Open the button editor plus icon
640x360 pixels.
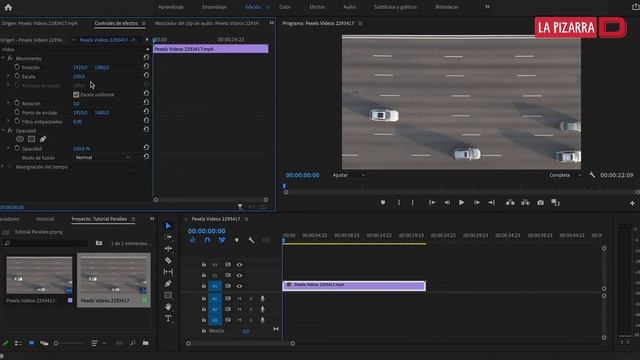pos(632,203)
